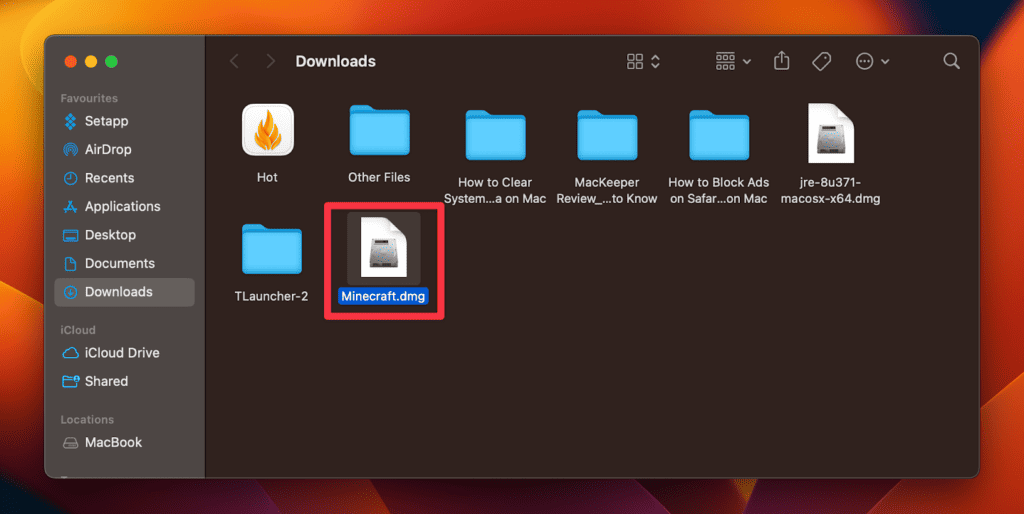
Task: Go forward with the forward arrow
Action: pos(270,61)
